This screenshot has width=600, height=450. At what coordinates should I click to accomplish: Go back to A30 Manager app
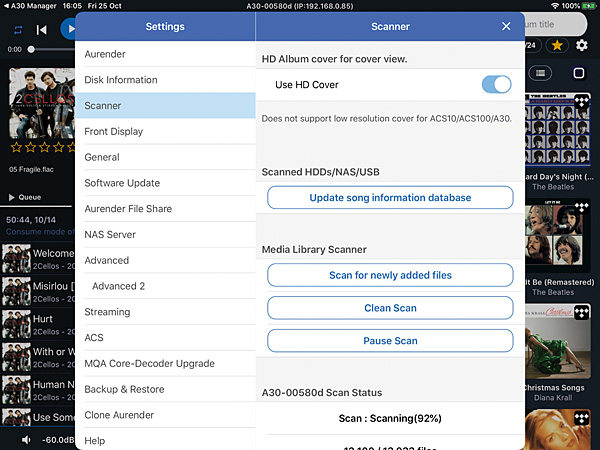point(29,6)
